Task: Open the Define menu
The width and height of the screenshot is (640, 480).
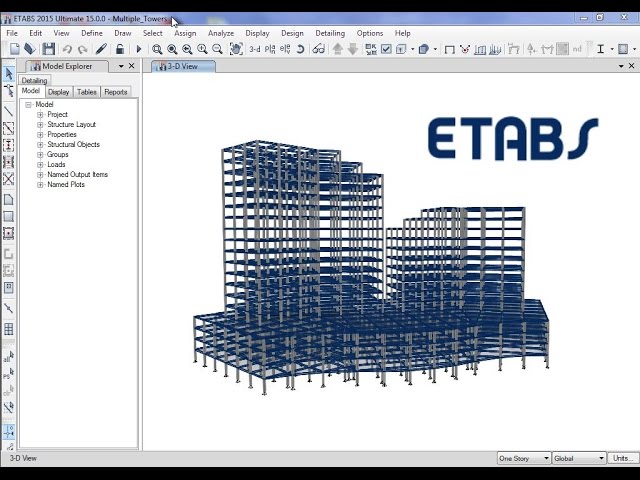Action: tap(92, 33)
